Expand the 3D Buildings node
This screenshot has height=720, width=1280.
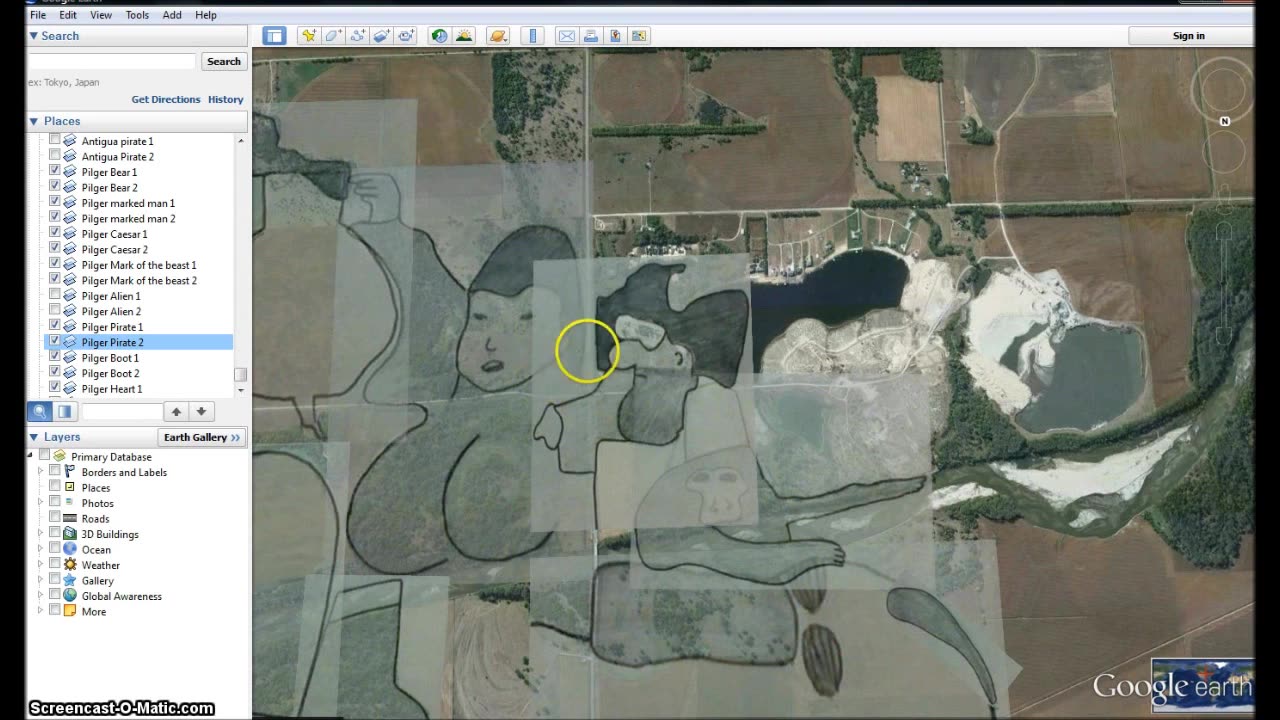pos(41,534)
